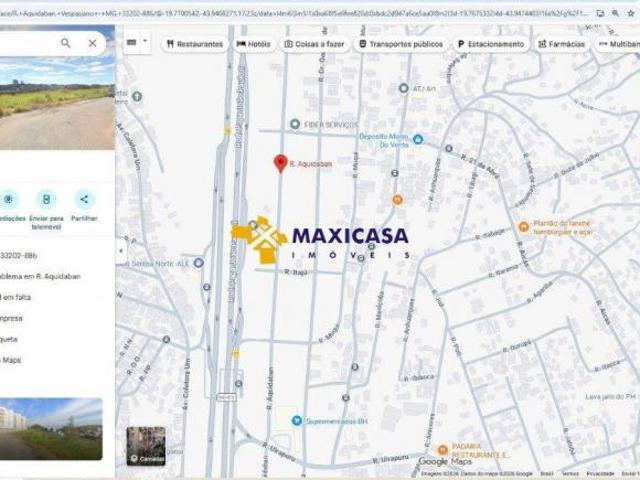
Task: Clear the search with the X icon
Action: (93, 43)
